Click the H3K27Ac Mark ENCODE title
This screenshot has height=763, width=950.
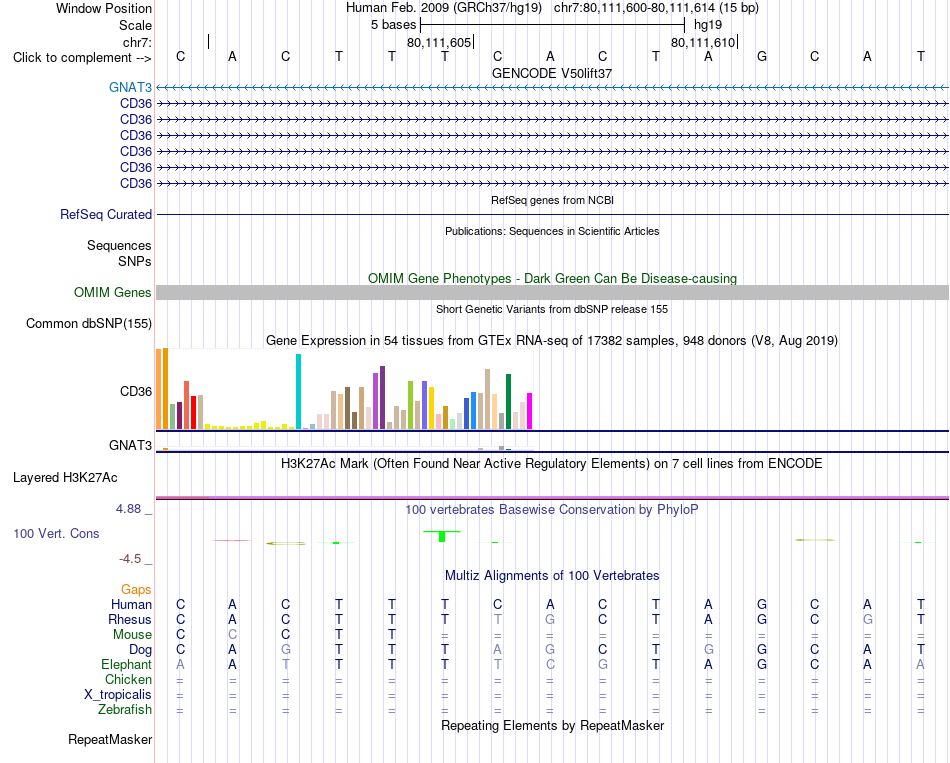[551, 464]
